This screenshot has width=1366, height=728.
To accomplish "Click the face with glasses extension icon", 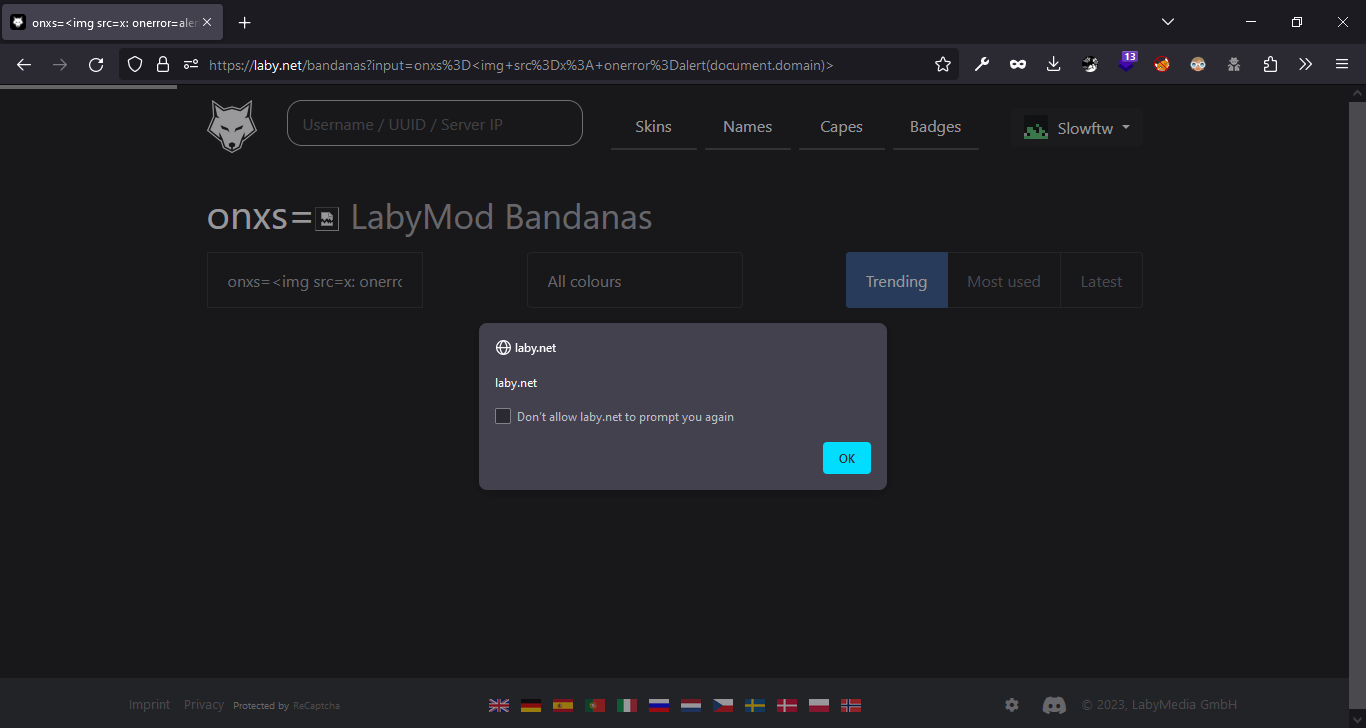I will [x=1198, y=64].
